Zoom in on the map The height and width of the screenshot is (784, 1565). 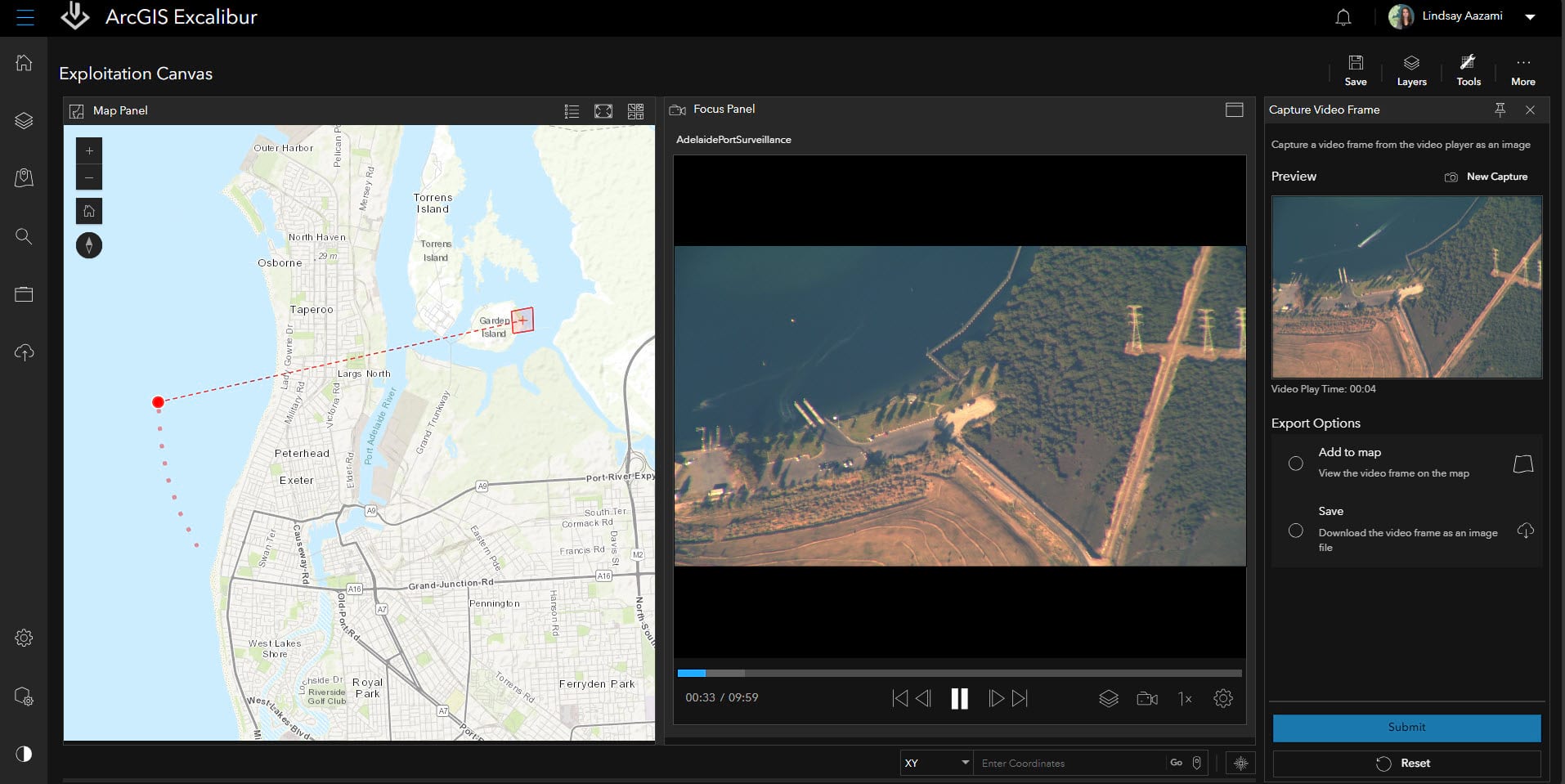click(89, 151)
